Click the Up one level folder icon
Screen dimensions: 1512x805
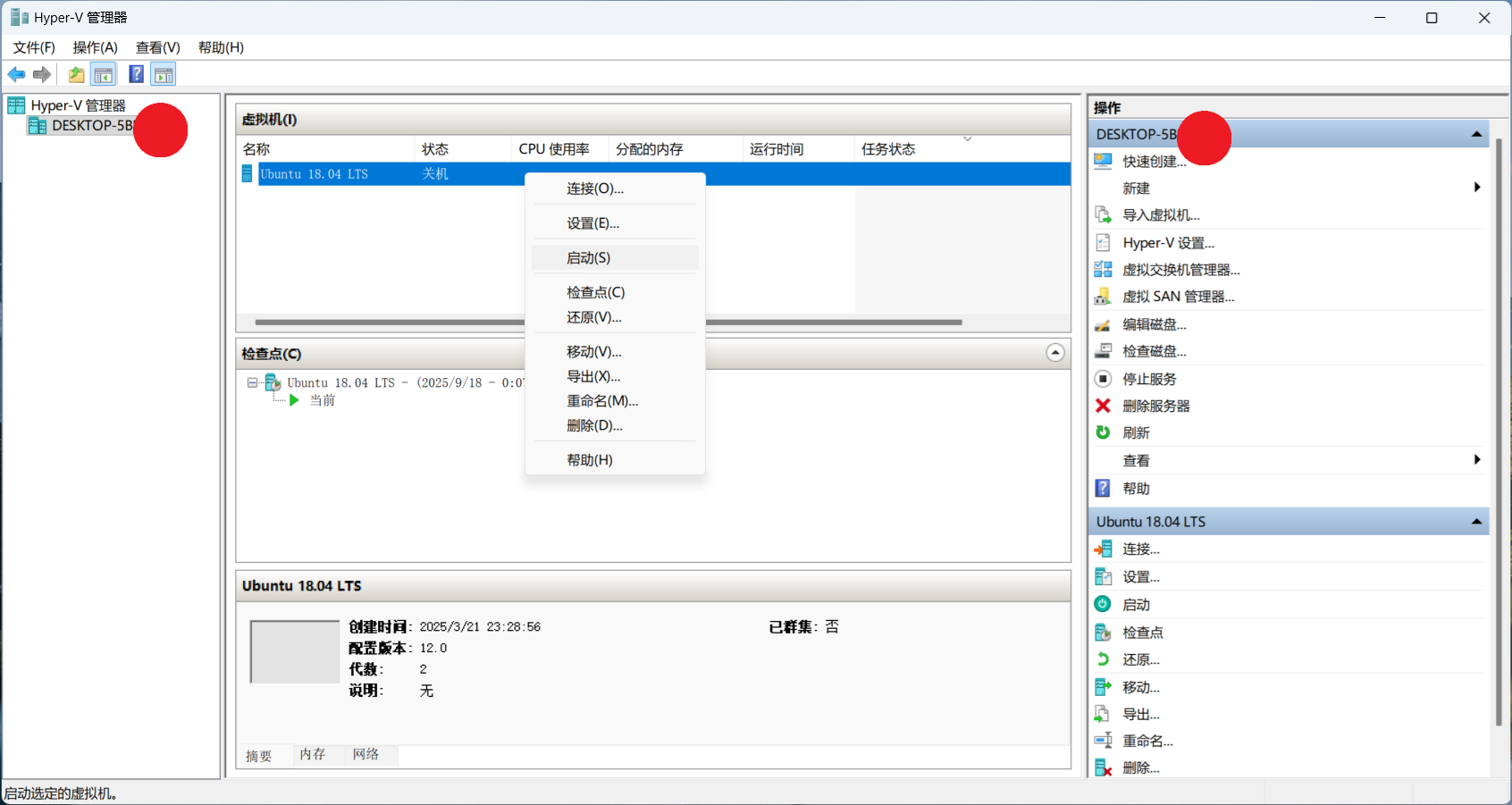[x=77, y=74]
